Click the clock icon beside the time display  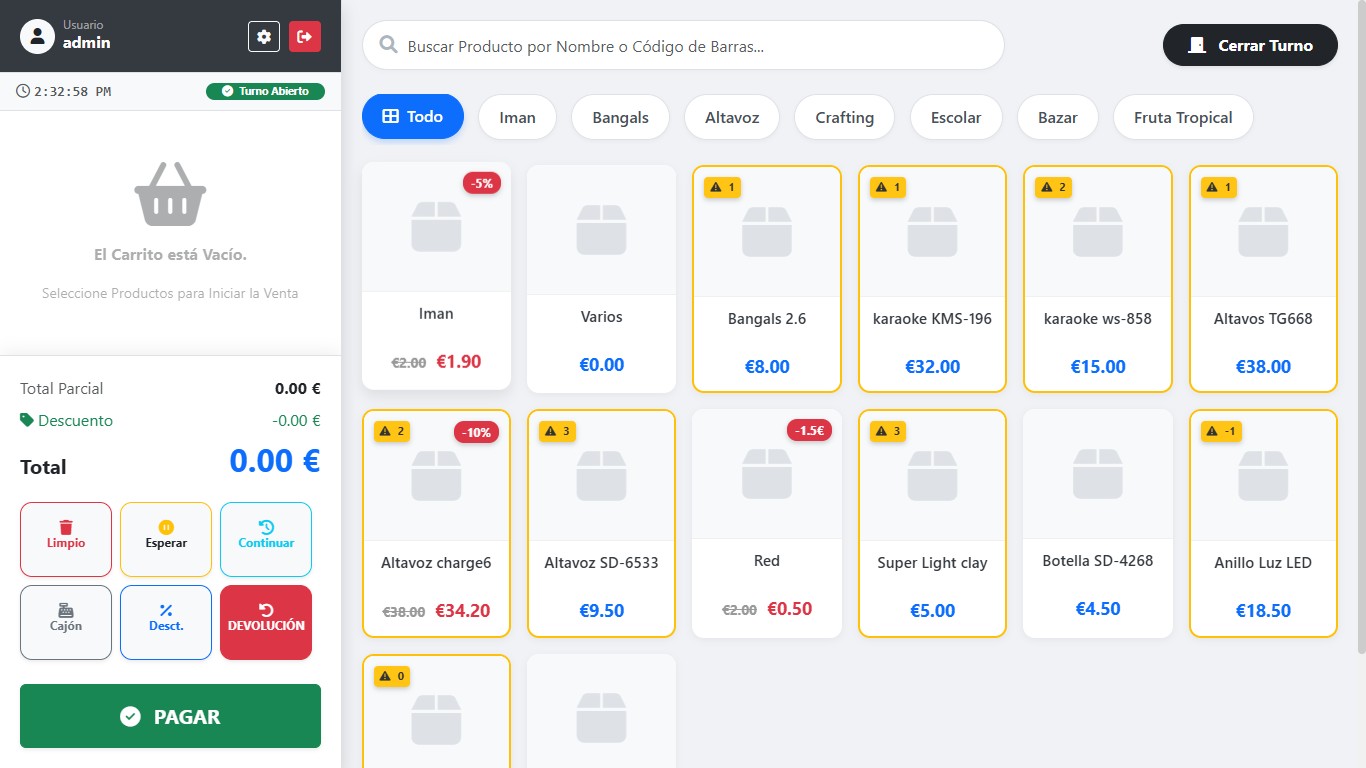coord(22,91)
